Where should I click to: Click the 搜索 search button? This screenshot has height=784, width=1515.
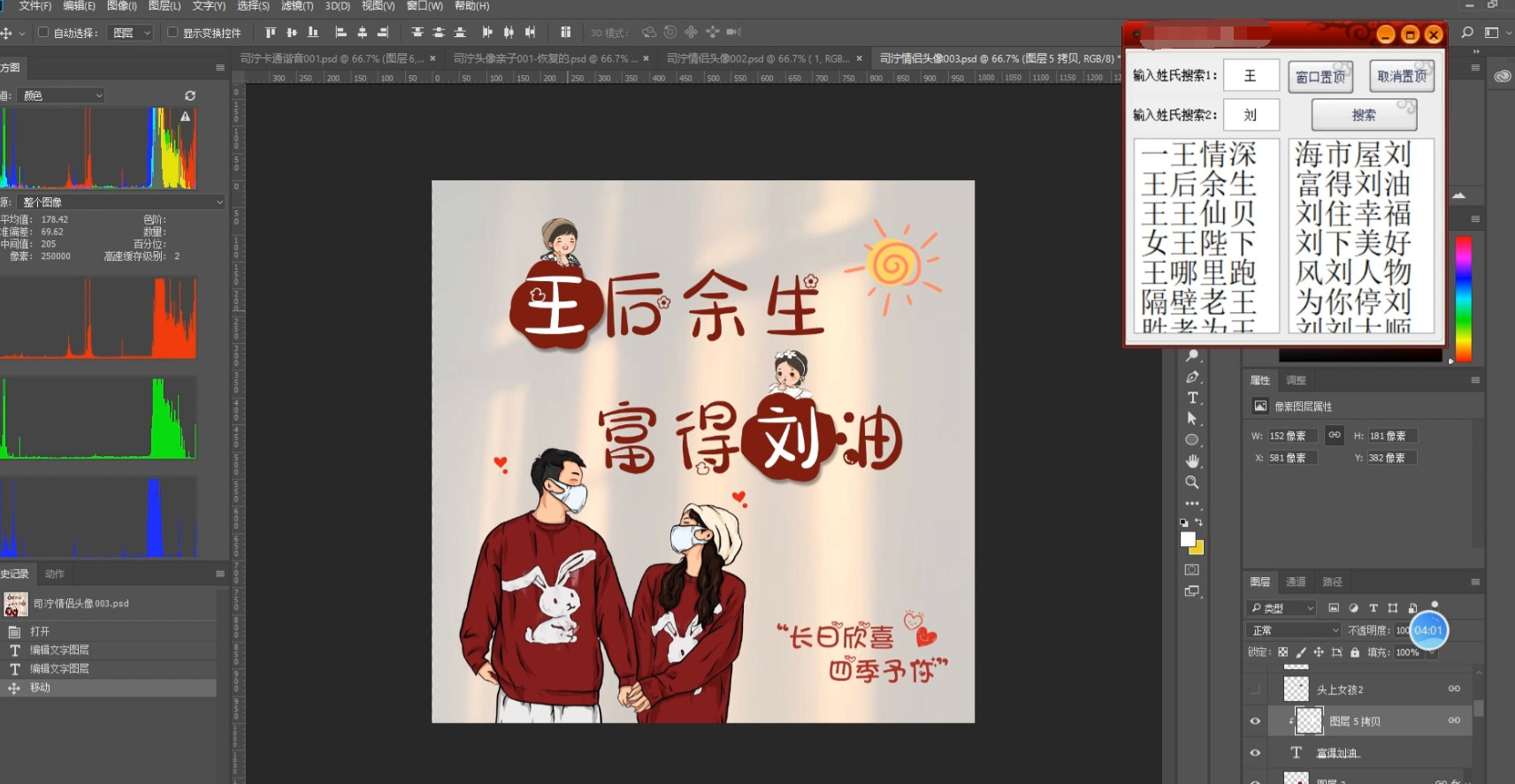pyautogui.click(x=1364, y=115)
